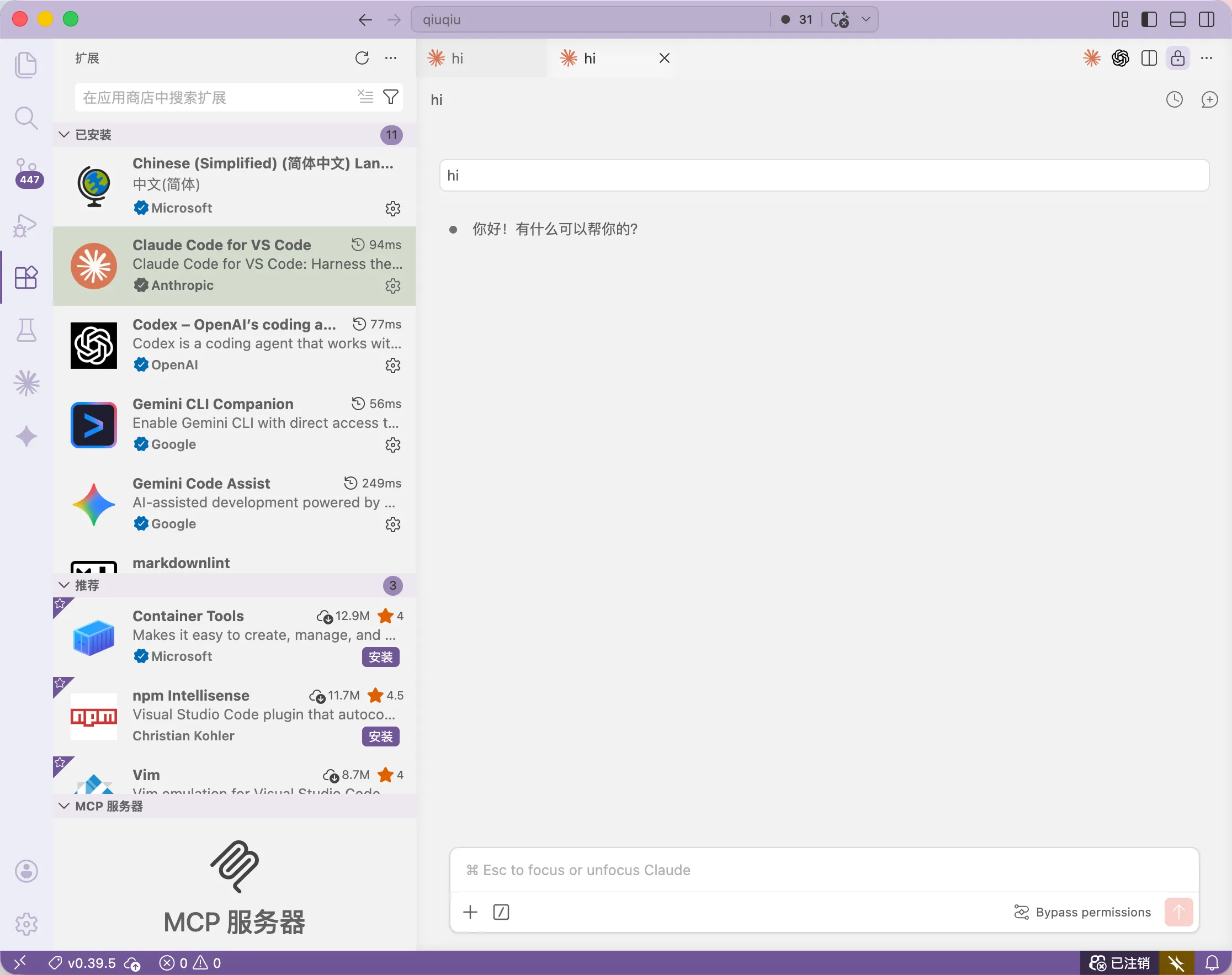
Task: Send message with arrow button
Action: click(1179, 912)
